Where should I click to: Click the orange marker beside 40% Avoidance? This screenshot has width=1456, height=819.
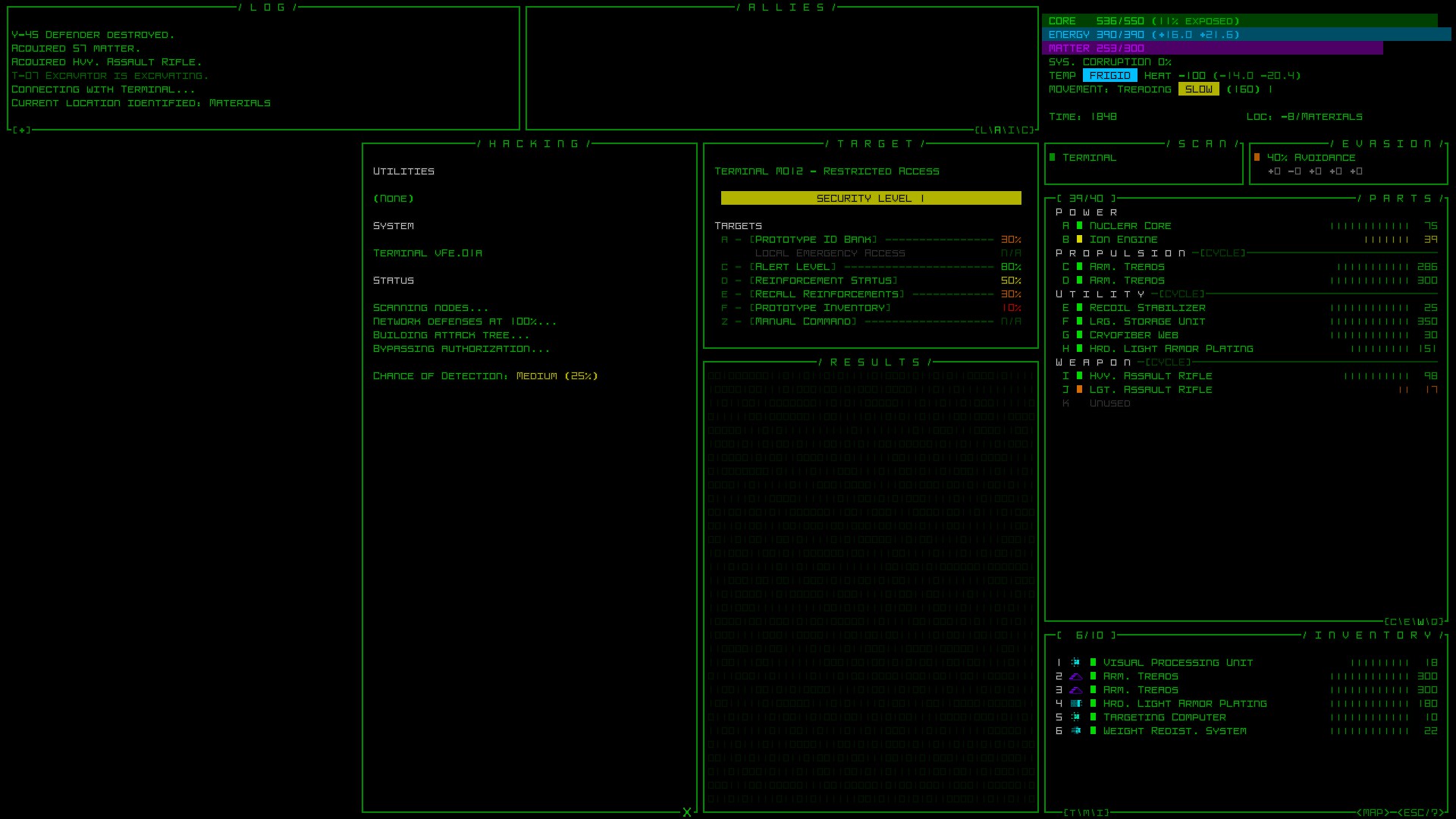click(x=1257, y=158)
